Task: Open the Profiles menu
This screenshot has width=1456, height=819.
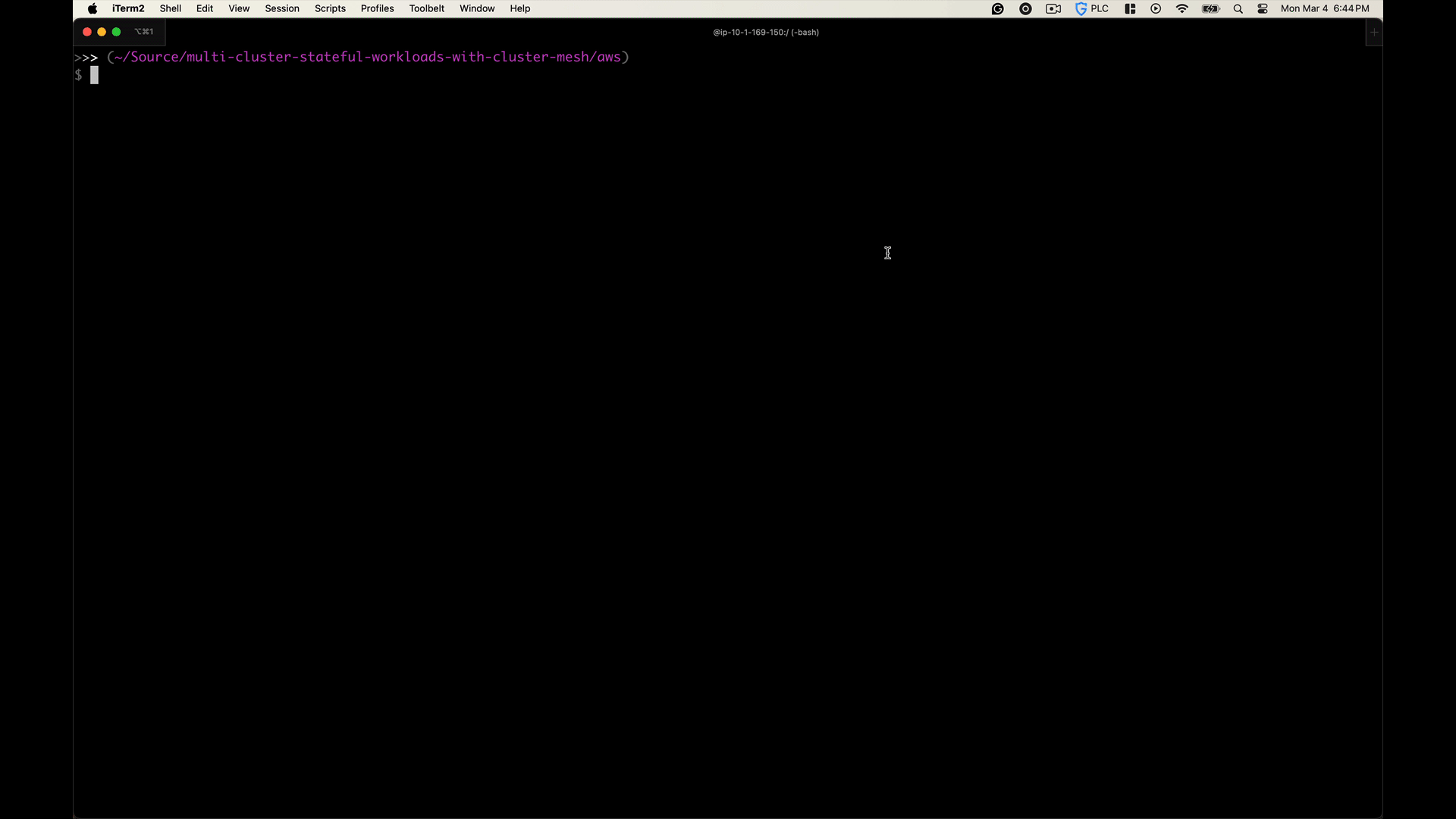Action: [x=377, y=8]
